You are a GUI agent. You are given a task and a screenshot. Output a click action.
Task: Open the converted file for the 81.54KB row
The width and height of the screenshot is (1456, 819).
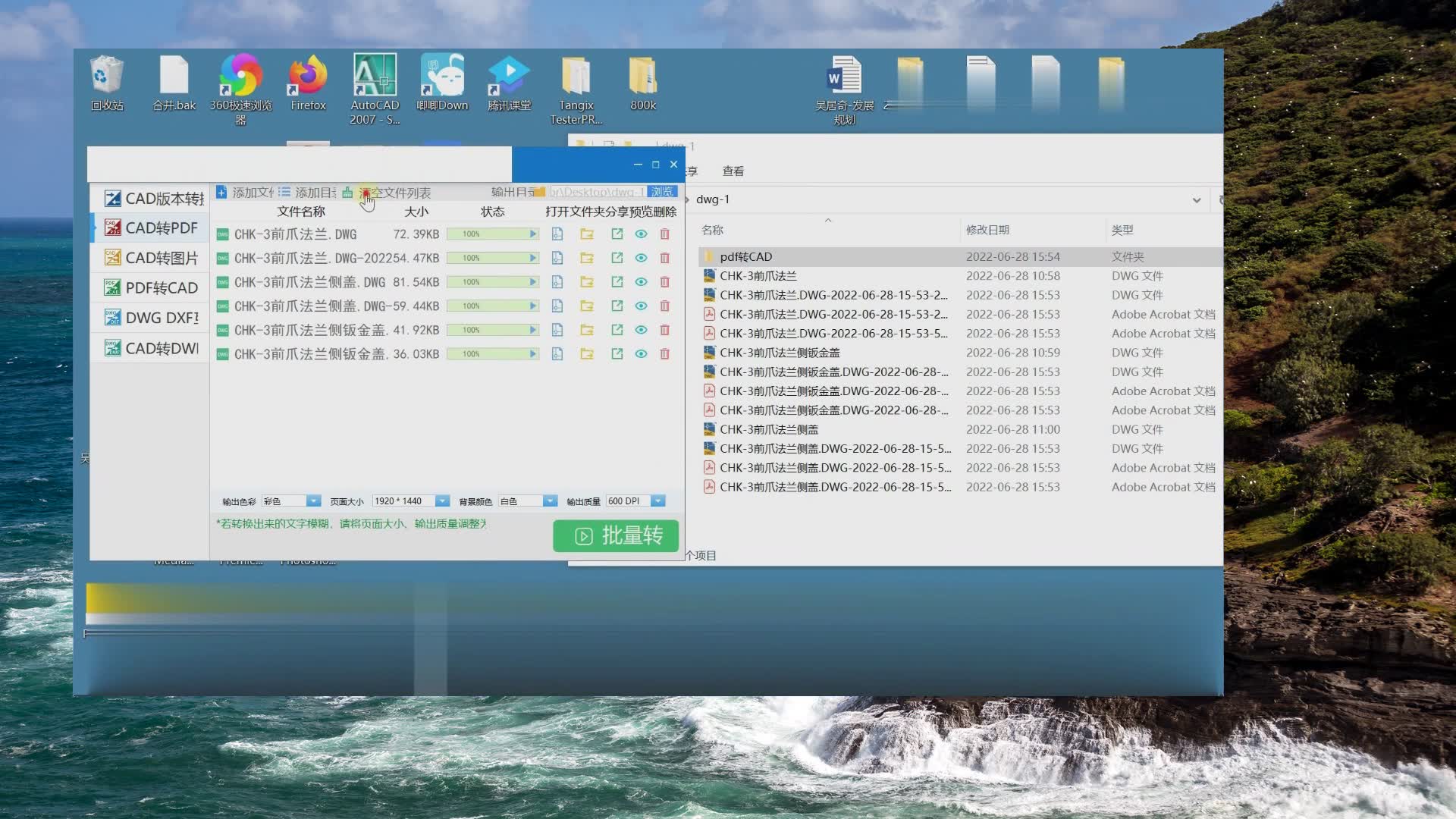click(557, 282)
